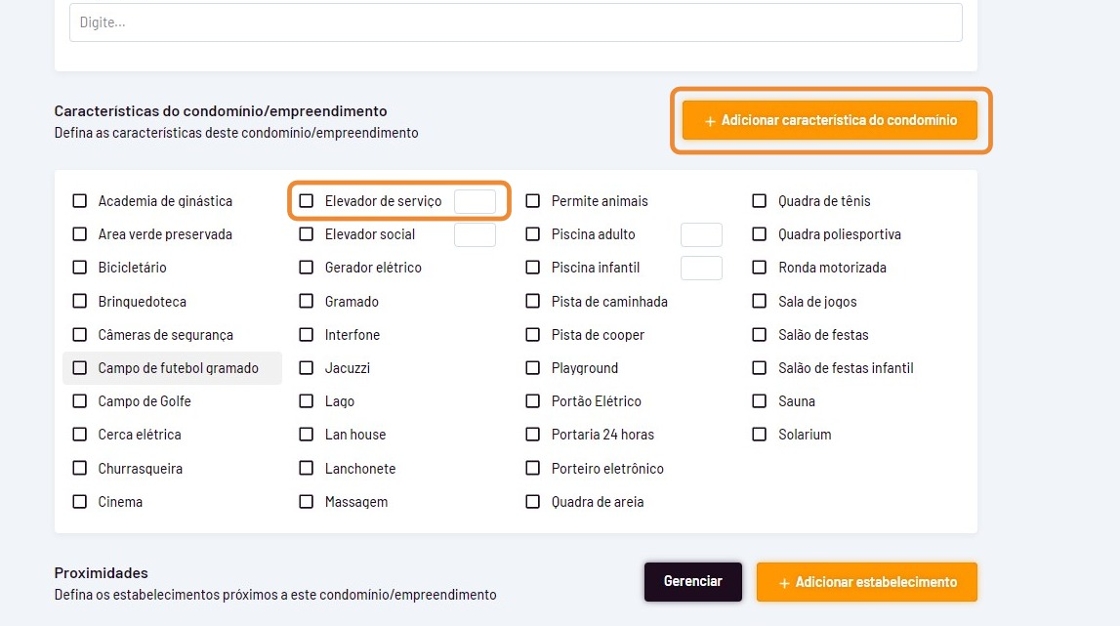Check the Portaria 24 horas checkbox
Screen dimensions: 1120x626
[533, 435]
